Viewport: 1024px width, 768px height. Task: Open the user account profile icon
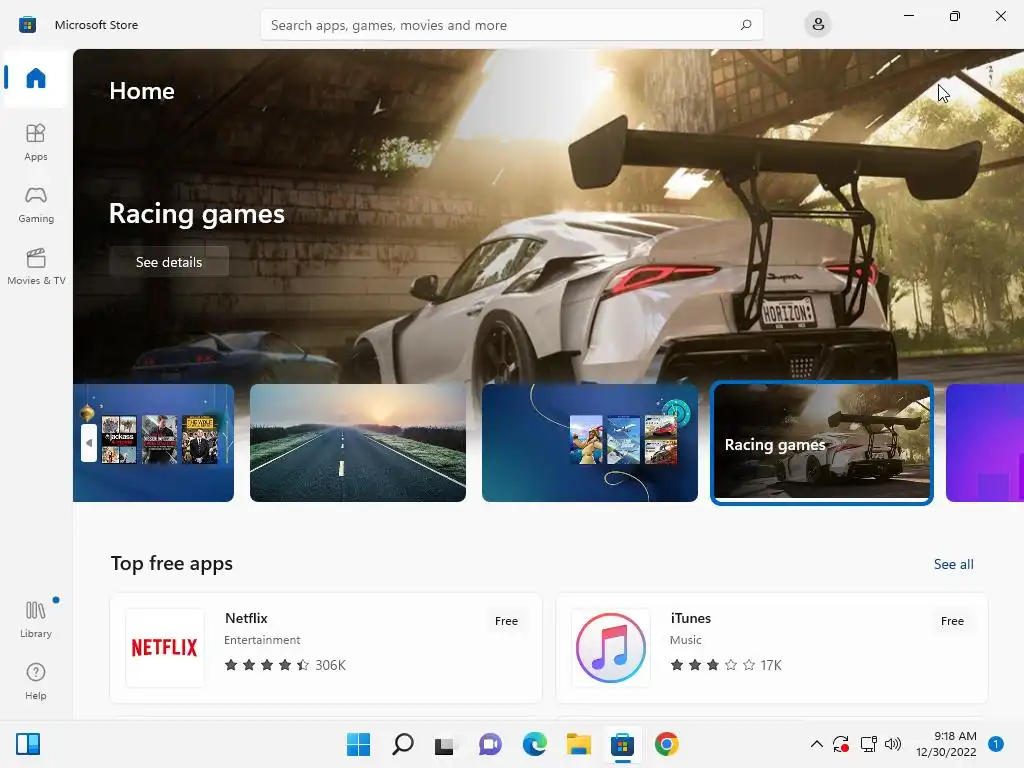(x=818, y=25)
